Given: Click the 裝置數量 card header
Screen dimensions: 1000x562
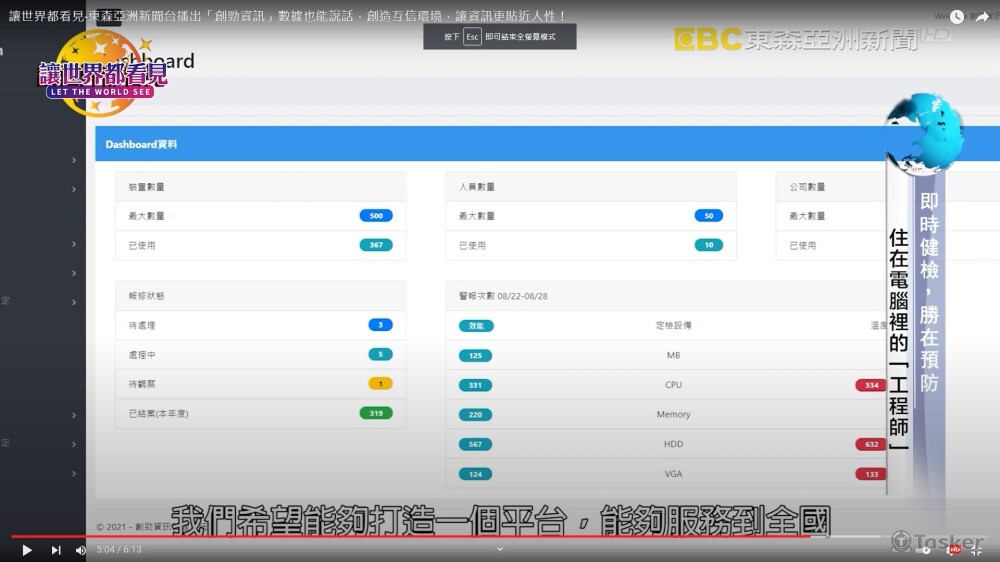Looking at the screenshot, I should point(261,187).
